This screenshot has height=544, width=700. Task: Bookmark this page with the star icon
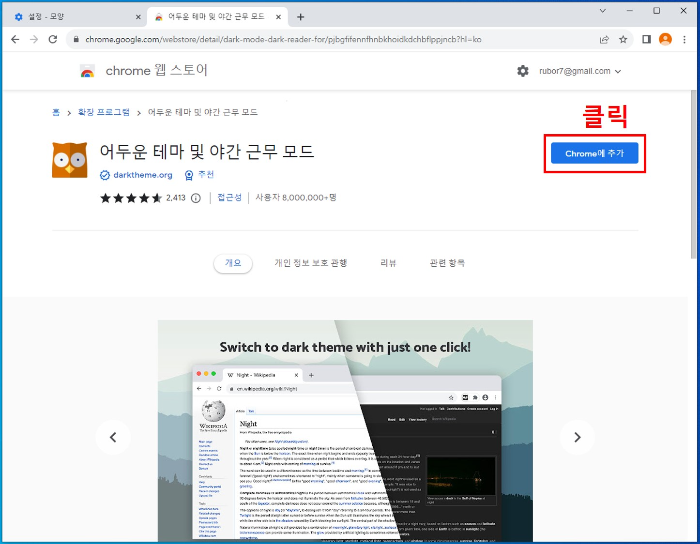tap(623, 39)
